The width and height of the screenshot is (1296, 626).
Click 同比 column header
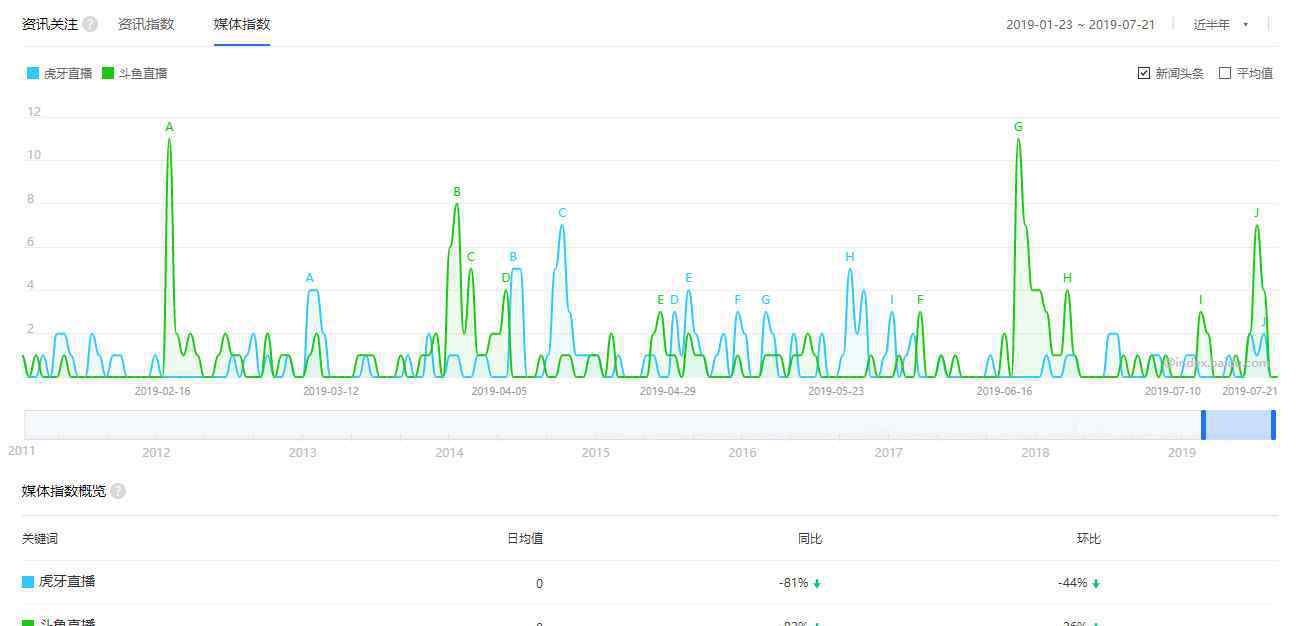(x=810, y=538)
